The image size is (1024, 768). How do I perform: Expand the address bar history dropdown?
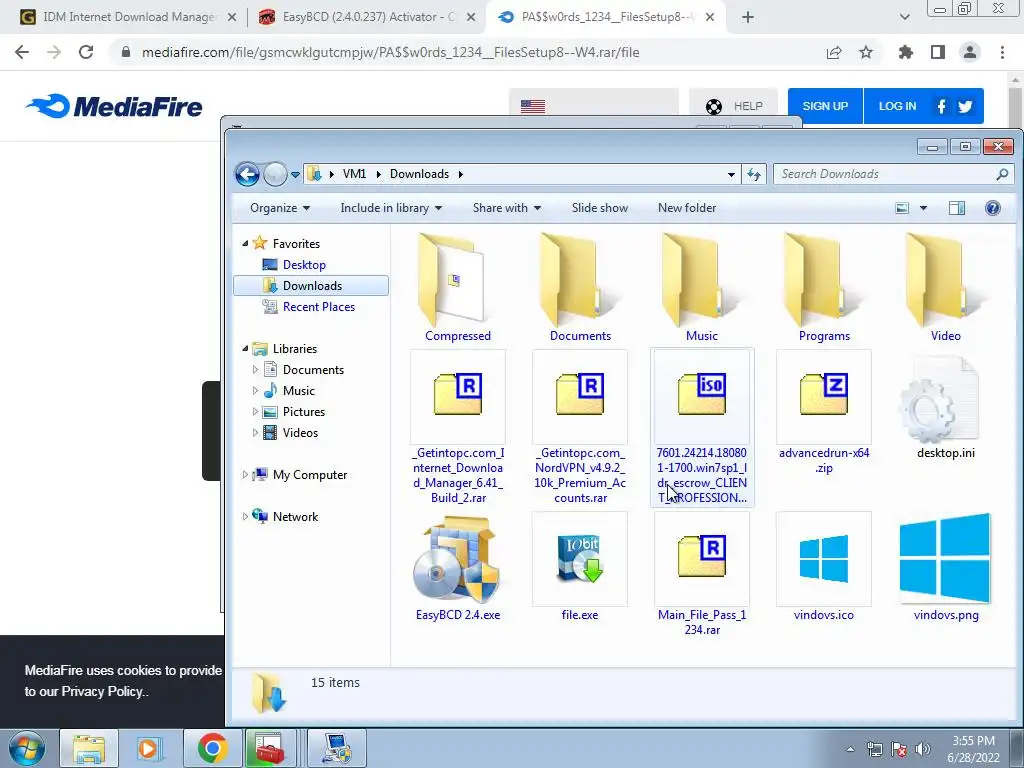point(731,174)
